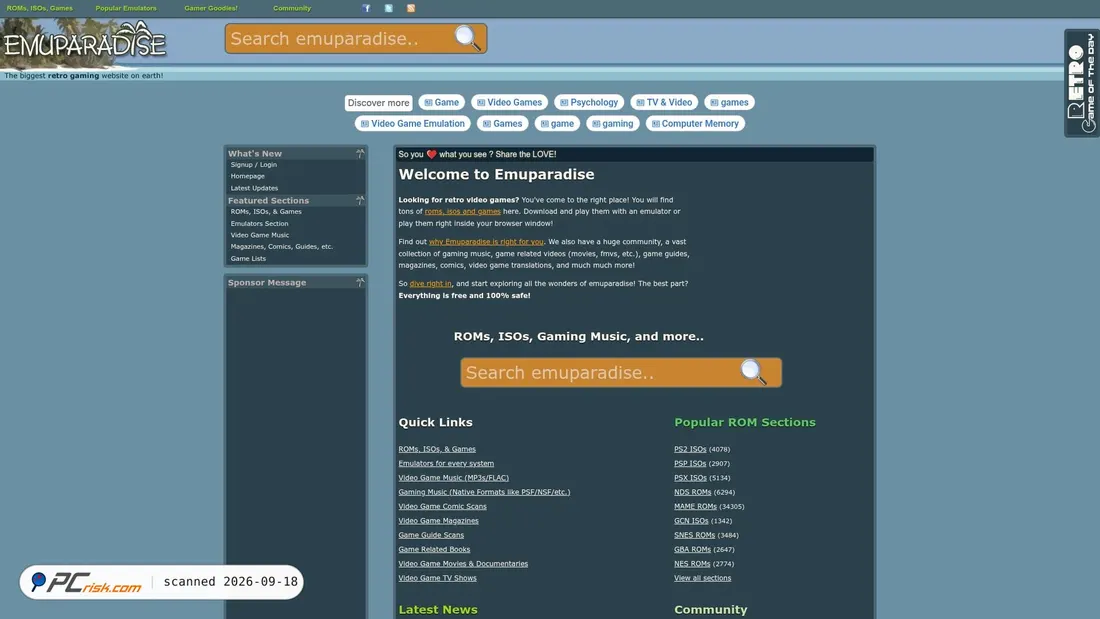Open Game Lists in sidebar
This screenshot has height=619, width=1100.
pos(248,258)
